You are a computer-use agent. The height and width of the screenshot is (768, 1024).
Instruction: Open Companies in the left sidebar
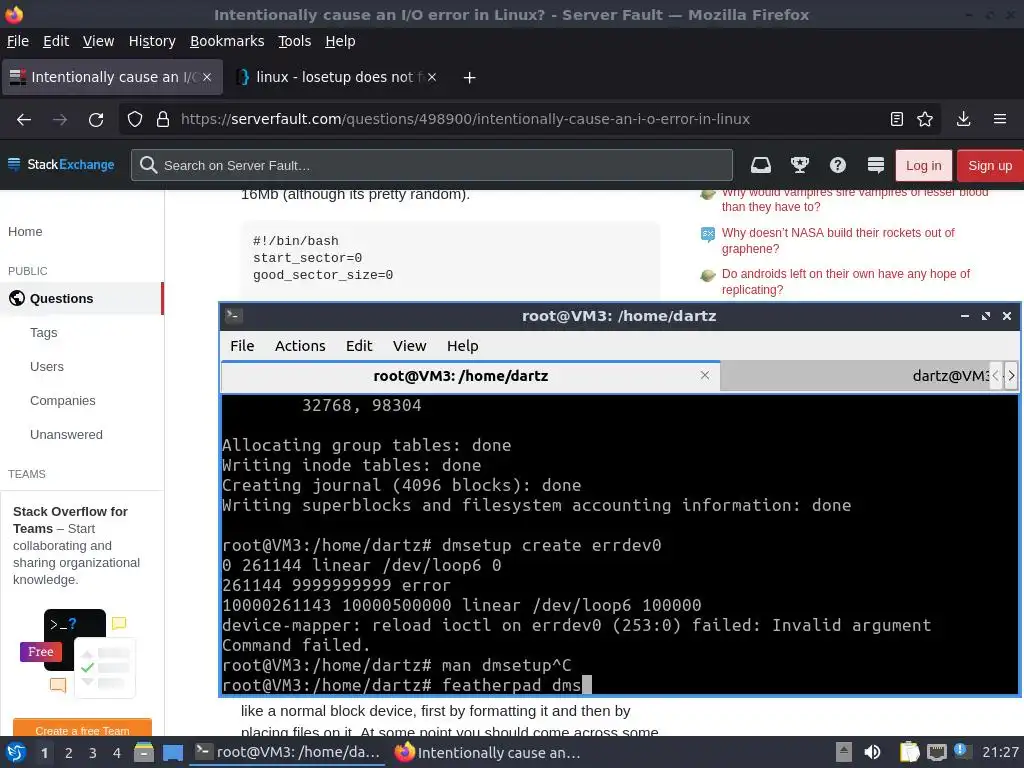pos(63,400)
